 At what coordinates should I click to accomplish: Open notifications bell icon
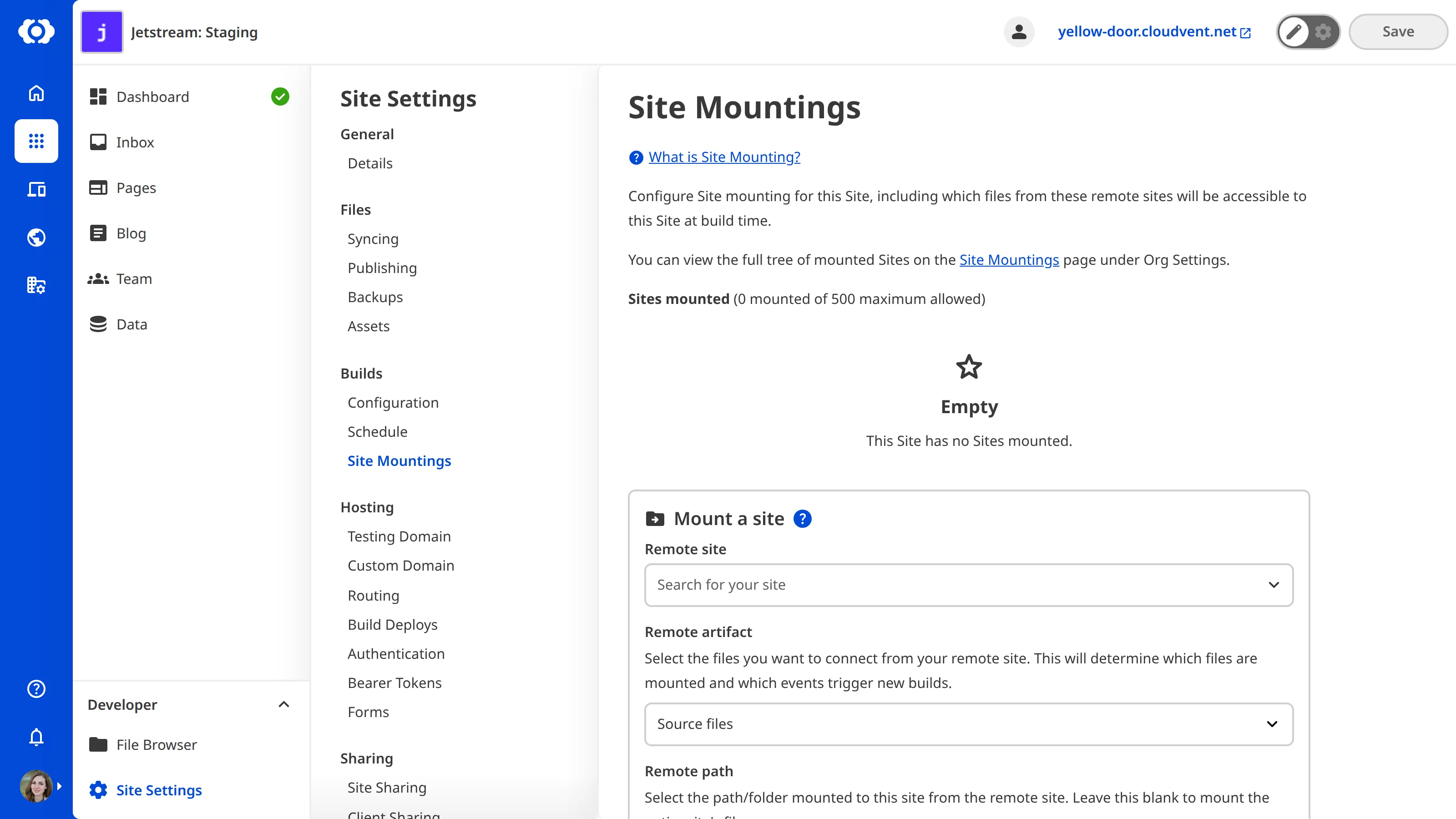coord(36,737)
